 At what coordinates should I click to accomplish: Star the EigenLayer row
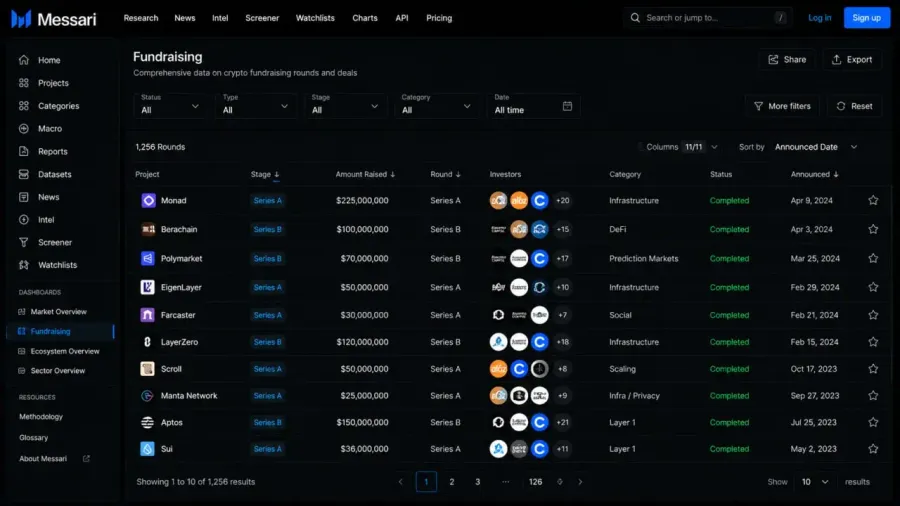tap(873, 287)
